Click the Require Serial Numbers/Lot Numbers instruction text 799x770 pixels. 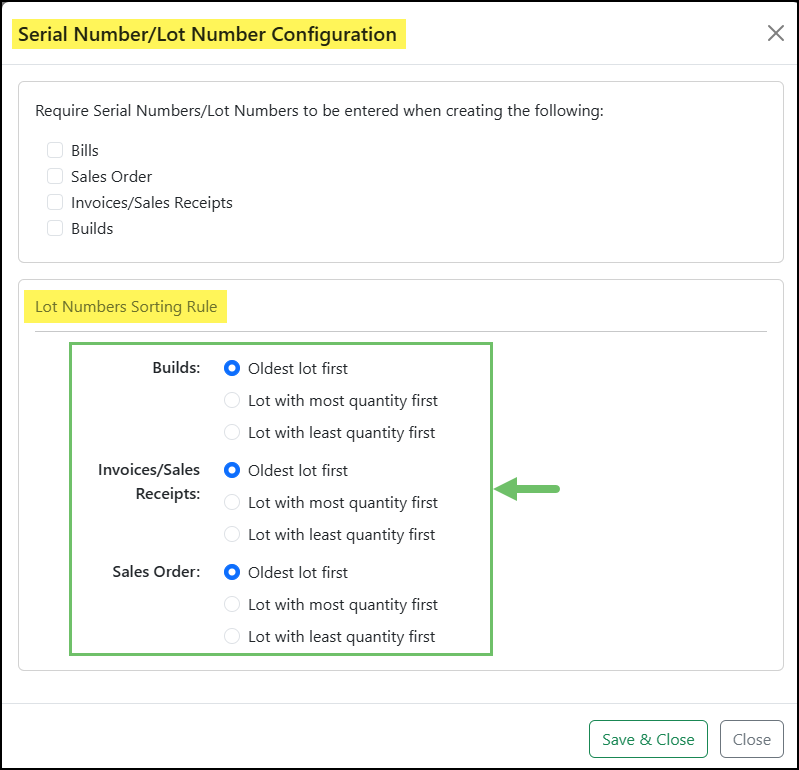click(x=319, y=111)
